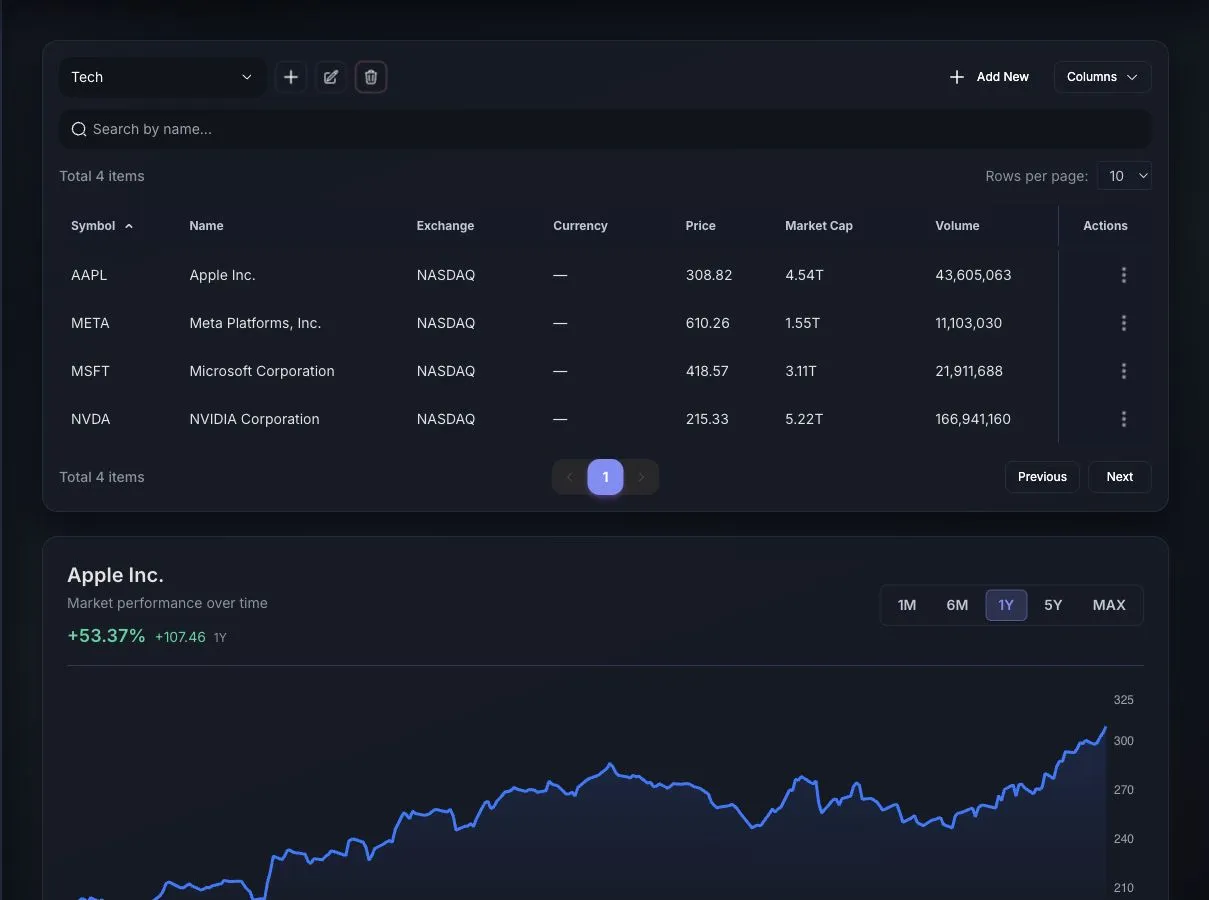Click page number 1 button
The height and width of the screenshot is (900, 1209).
coord(605,477)
